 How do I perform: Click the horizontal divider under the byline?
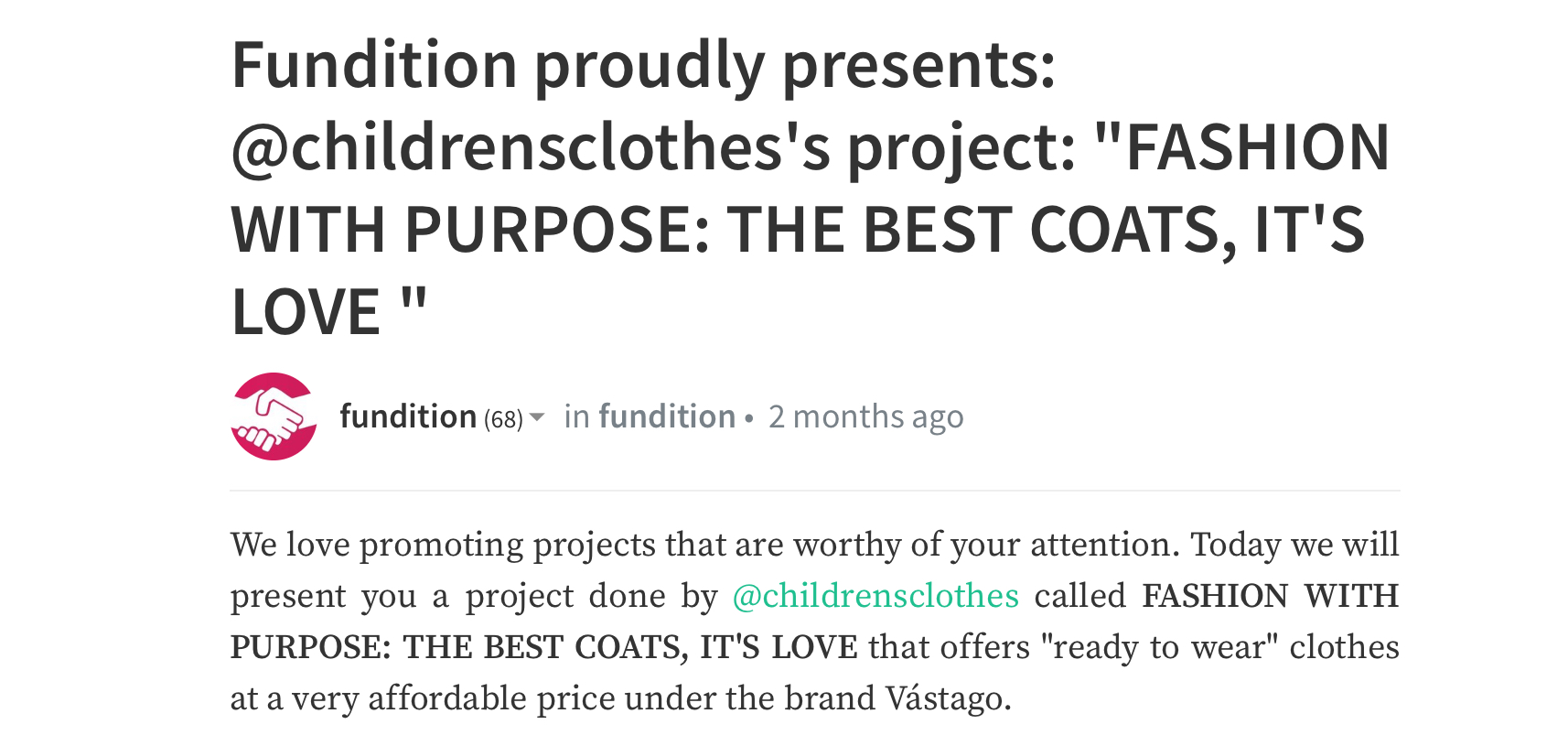click(x=815, y=491)
